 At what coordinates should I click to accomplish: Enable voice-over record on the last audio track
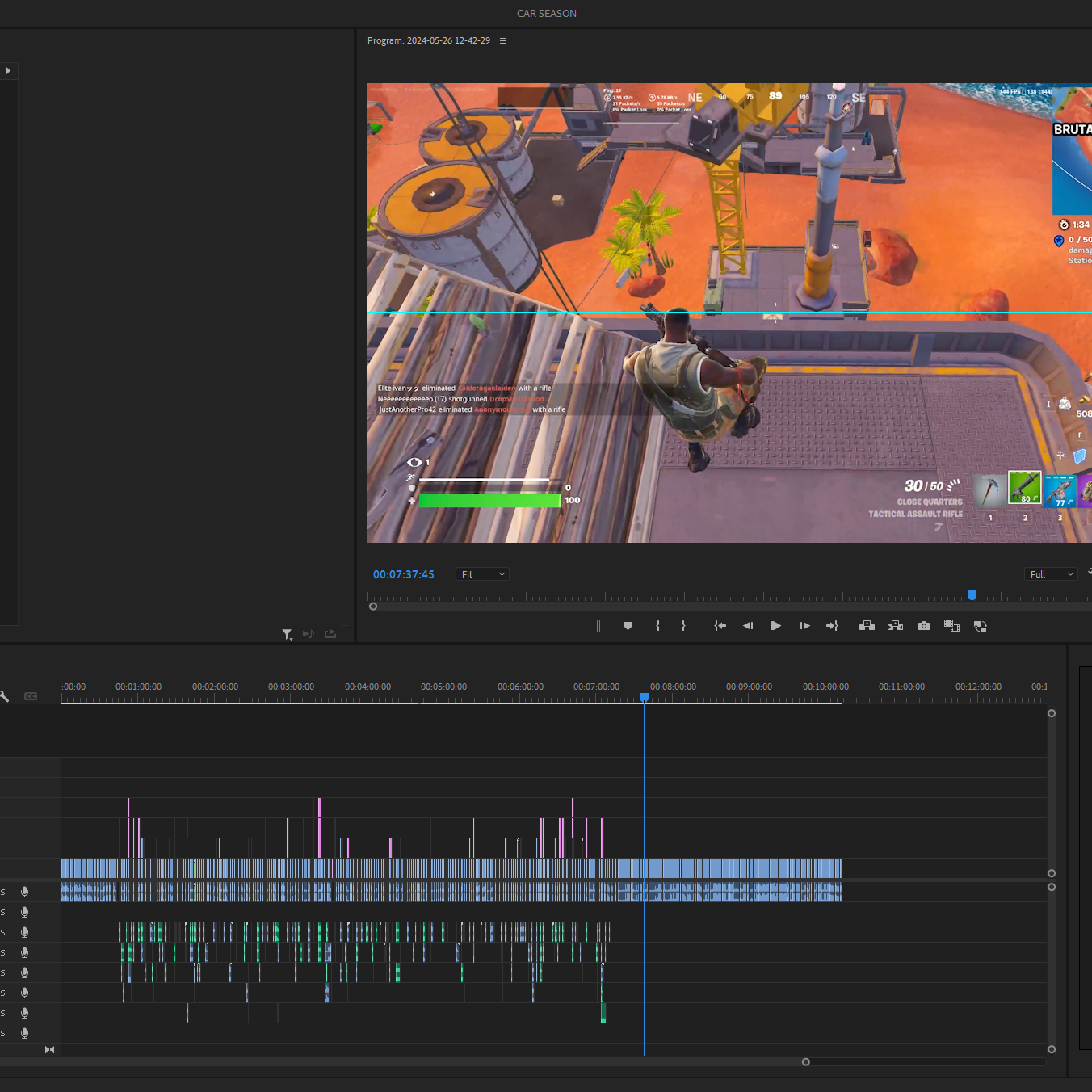click(25, 1033)
